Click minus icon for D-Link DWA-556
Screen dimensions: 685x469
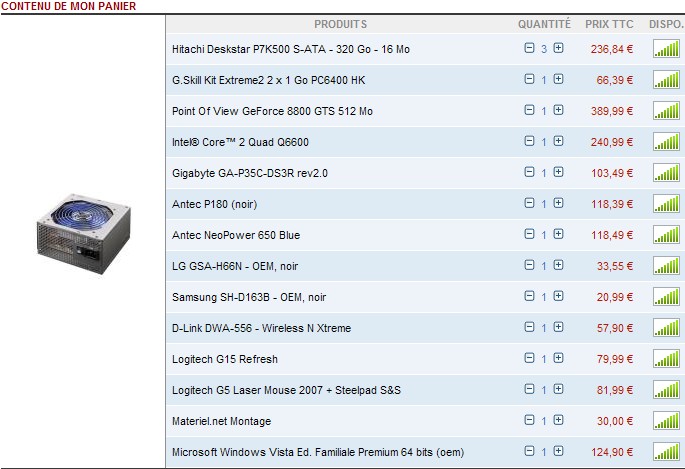point(529,327)
